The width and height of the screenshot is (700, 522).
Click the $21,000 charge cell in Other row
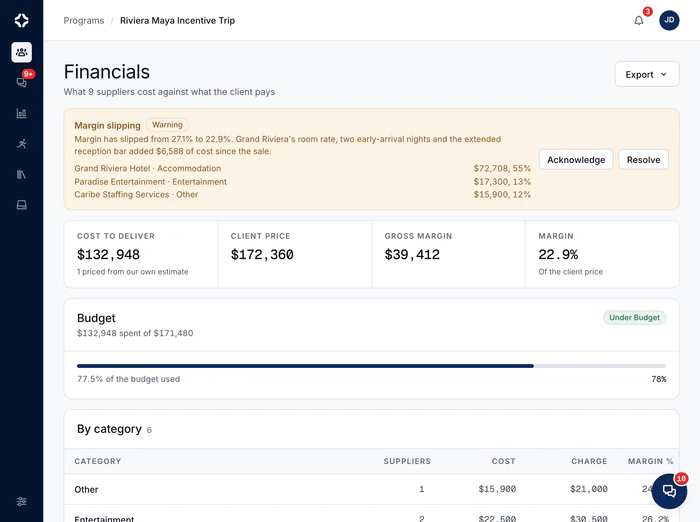coord(589,489)
